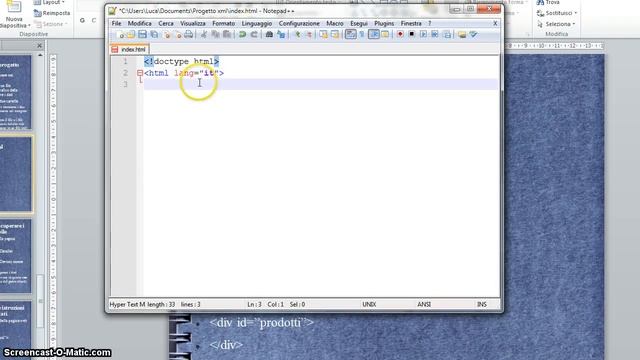The width and height of the screenshot is (640, 360).
Task: Click the Replace icon next to binoculars
Action: coord(281,35)
